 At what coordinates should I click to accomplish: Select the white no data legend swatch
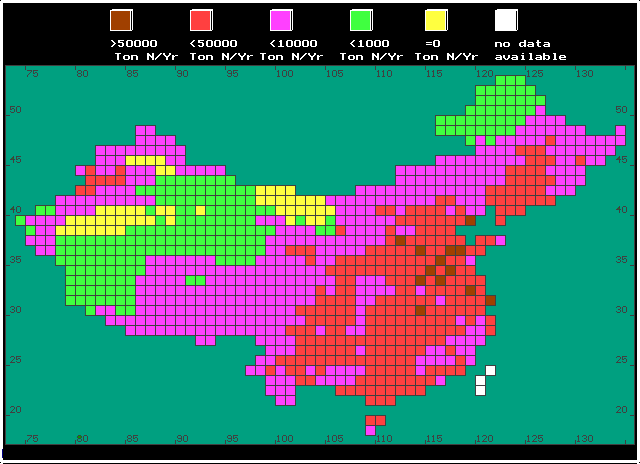point(506,20)
